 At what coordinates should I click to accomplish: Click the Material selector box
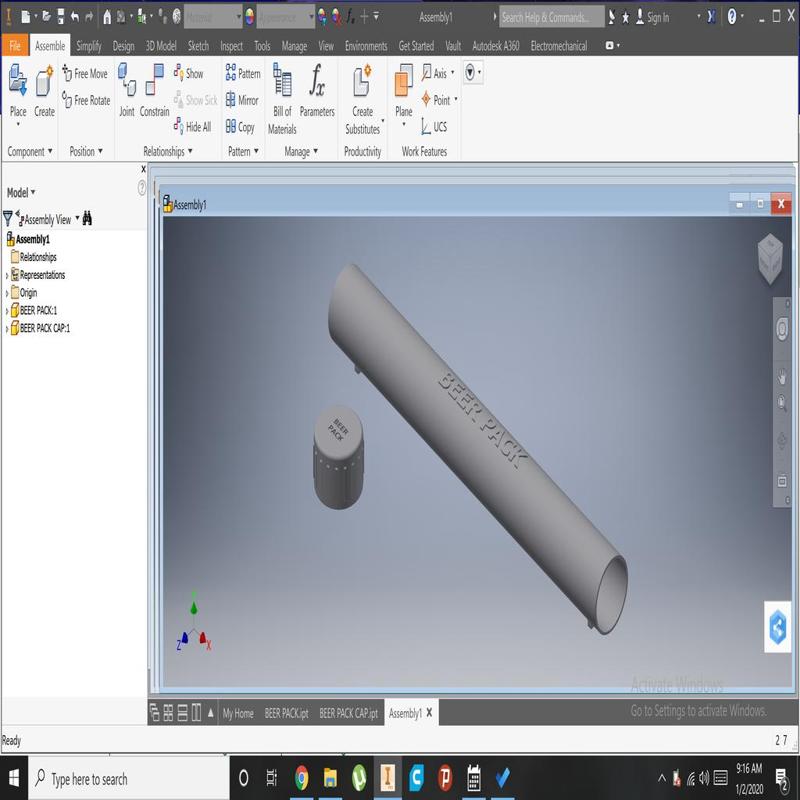point(212,18)
